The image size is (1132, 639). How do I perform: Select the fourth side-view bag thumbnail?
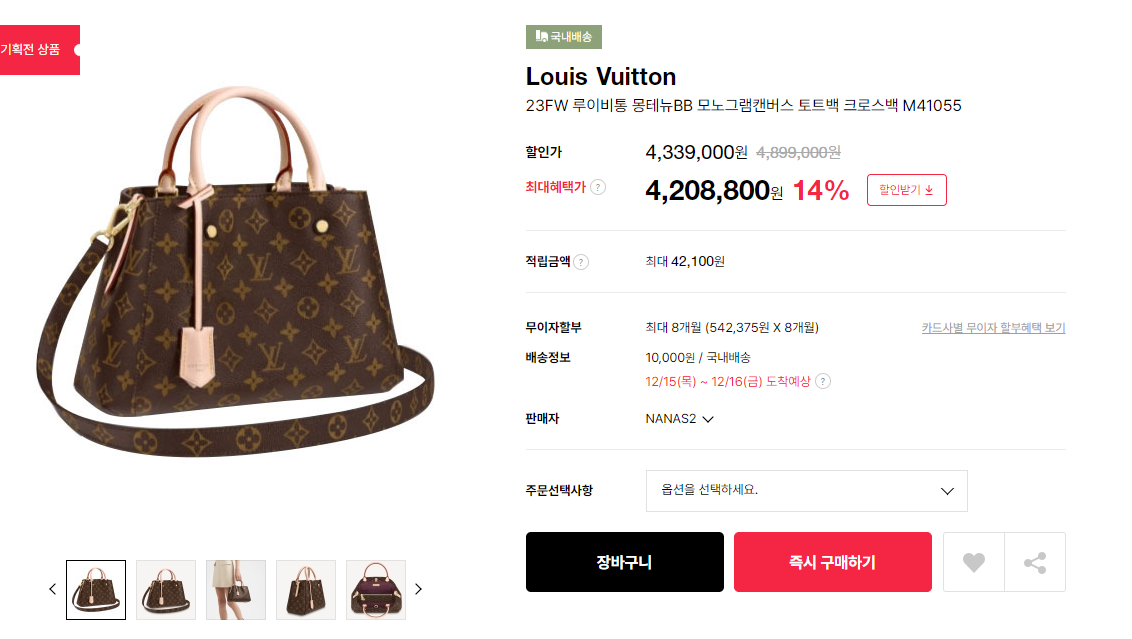coord(306,590)
